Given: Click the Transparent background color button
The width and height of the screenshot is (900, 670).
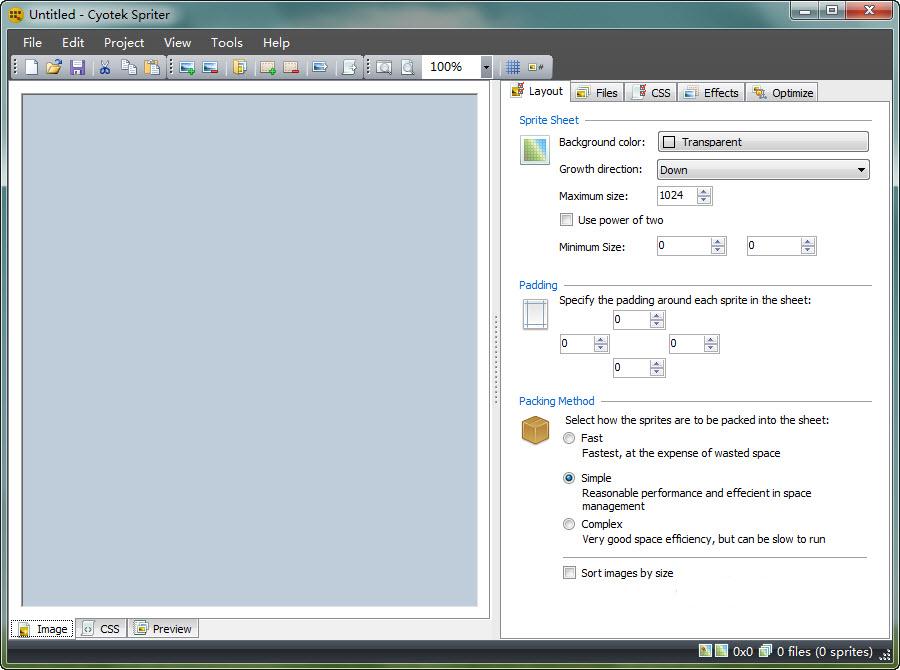Looking at the screenshot, I should 763,142.
